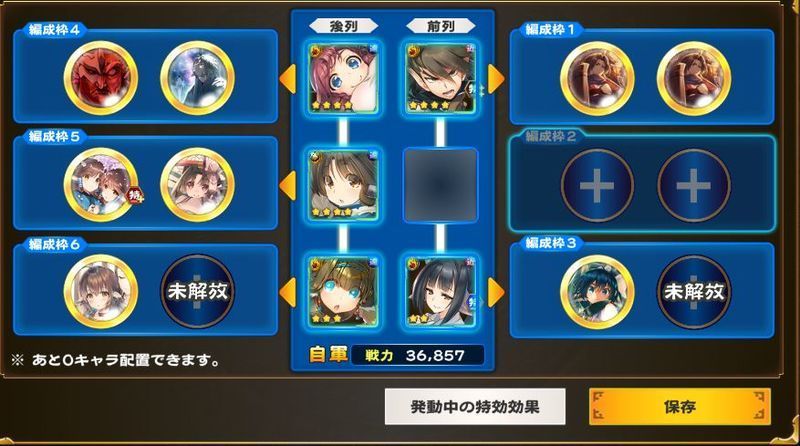Select the blue-haired character in 編成枠3
Image resolution: width=800 pixels, height=446 pixels.
pyautogui.click(x=597, y=292)
